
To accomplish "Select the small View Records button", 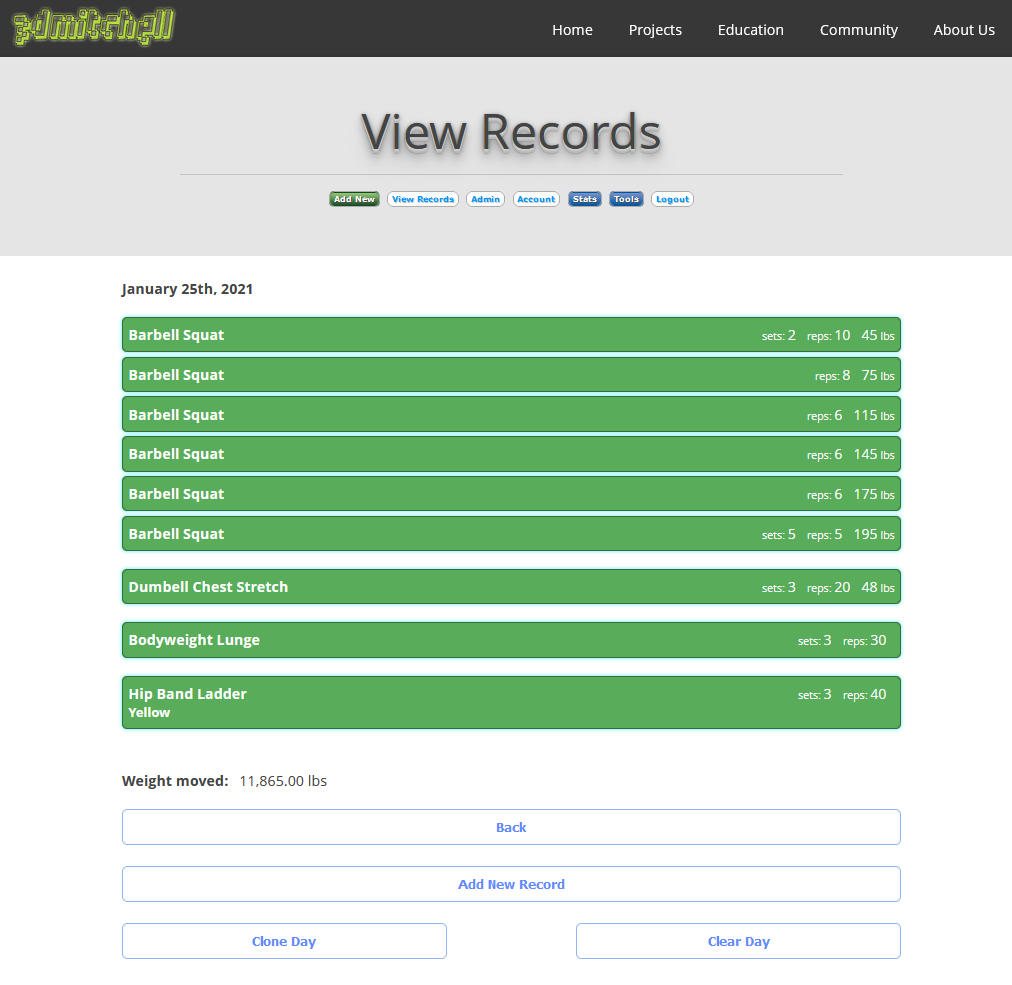I will pos(422,199).
